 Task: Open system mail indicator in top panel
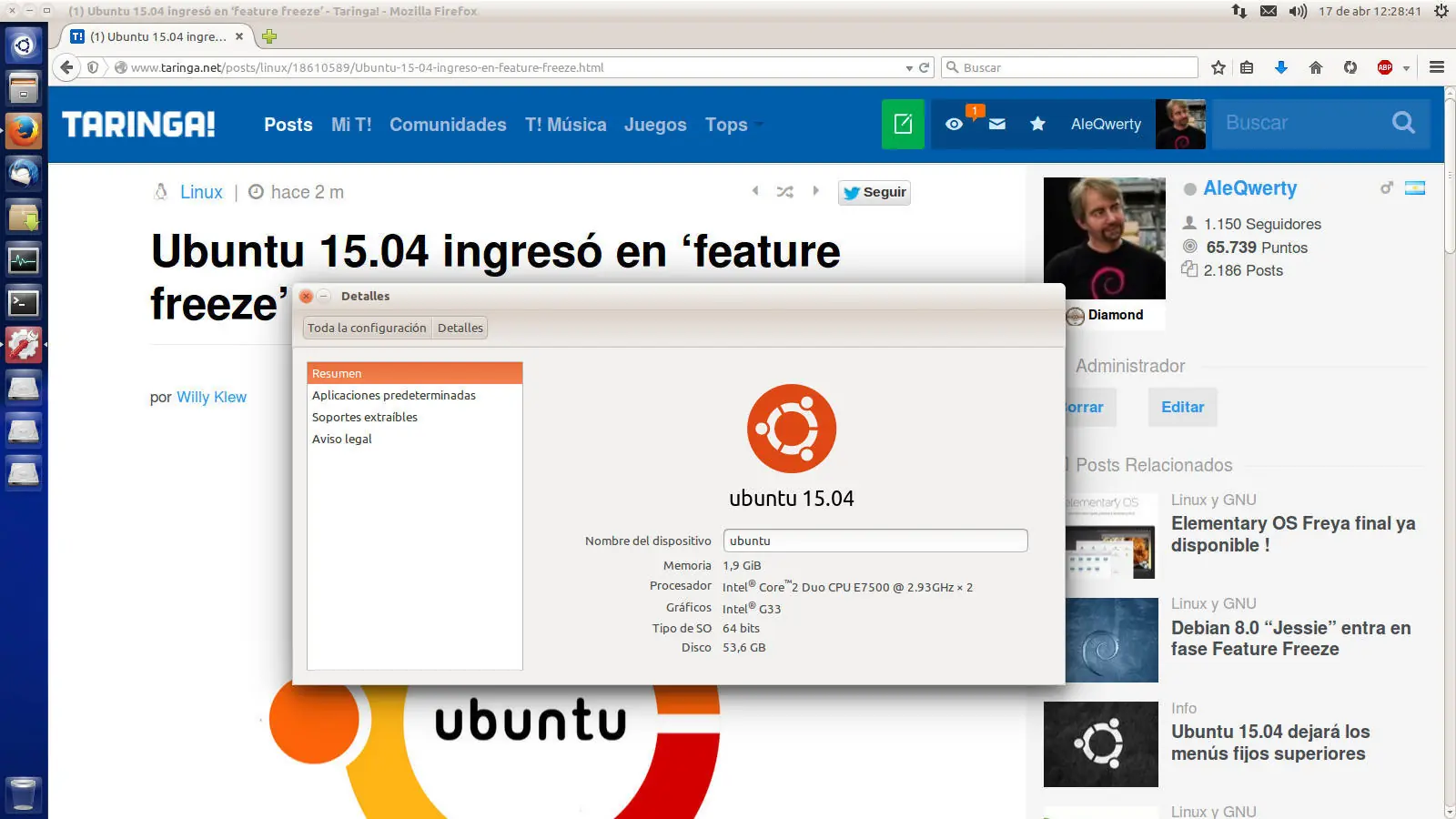pyautogui.click(x=1269, y=11)
